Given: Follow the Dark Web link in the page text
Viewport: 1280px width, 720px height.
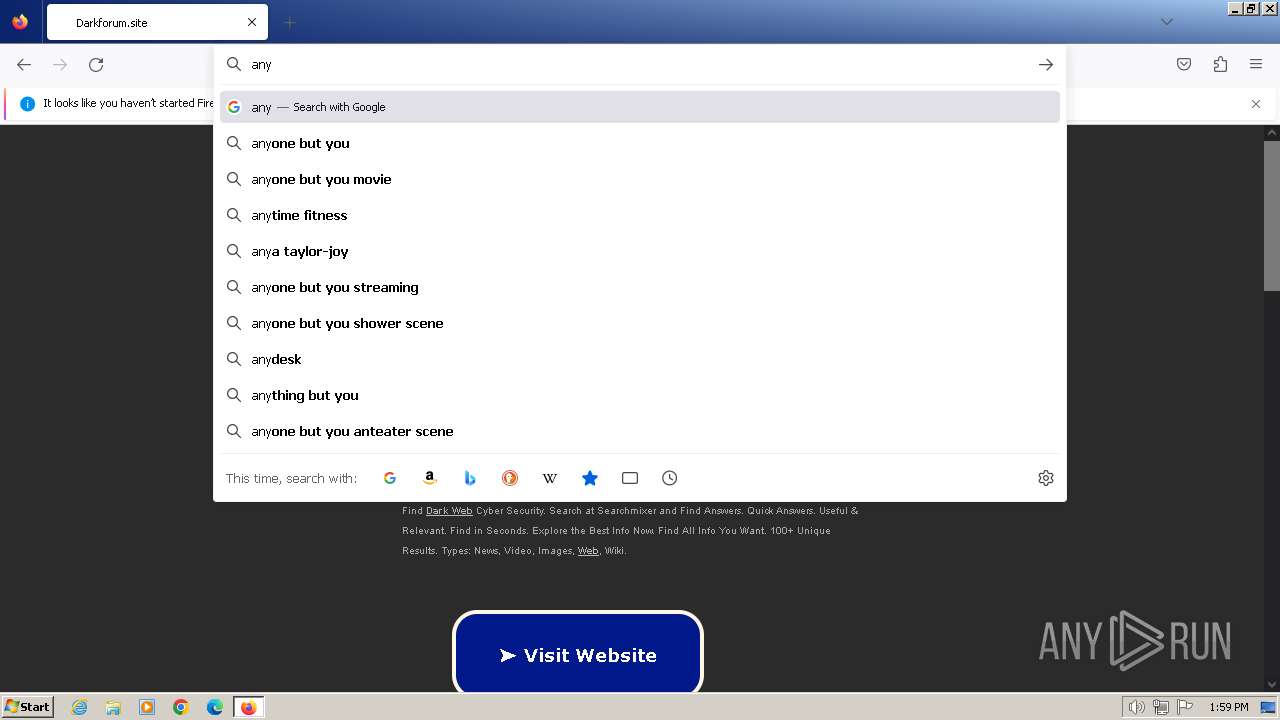Looking at the screenshot, I should (x=449, y=511).
